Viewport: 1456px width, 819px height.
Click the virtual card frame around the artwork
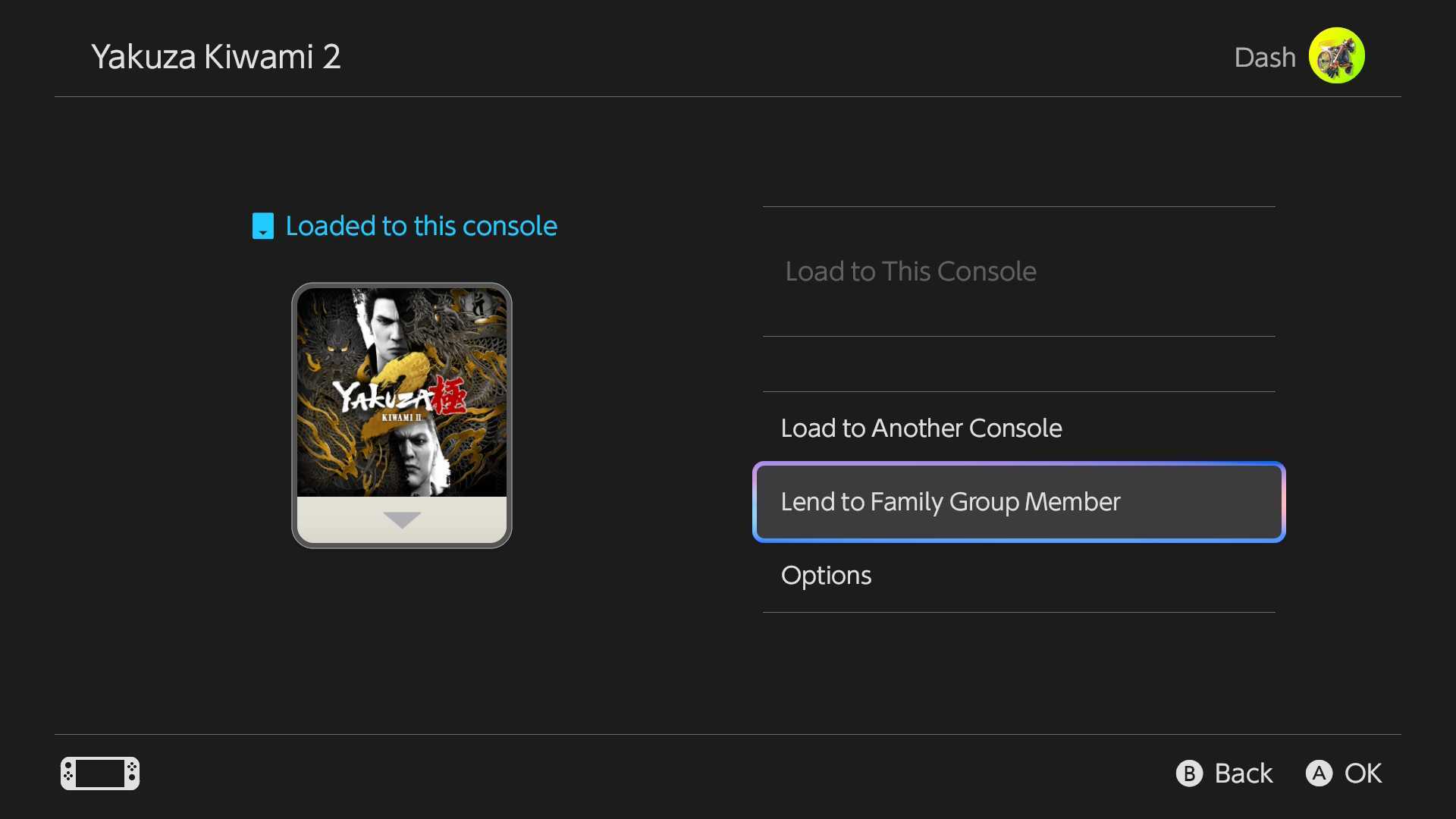[401, 413]
